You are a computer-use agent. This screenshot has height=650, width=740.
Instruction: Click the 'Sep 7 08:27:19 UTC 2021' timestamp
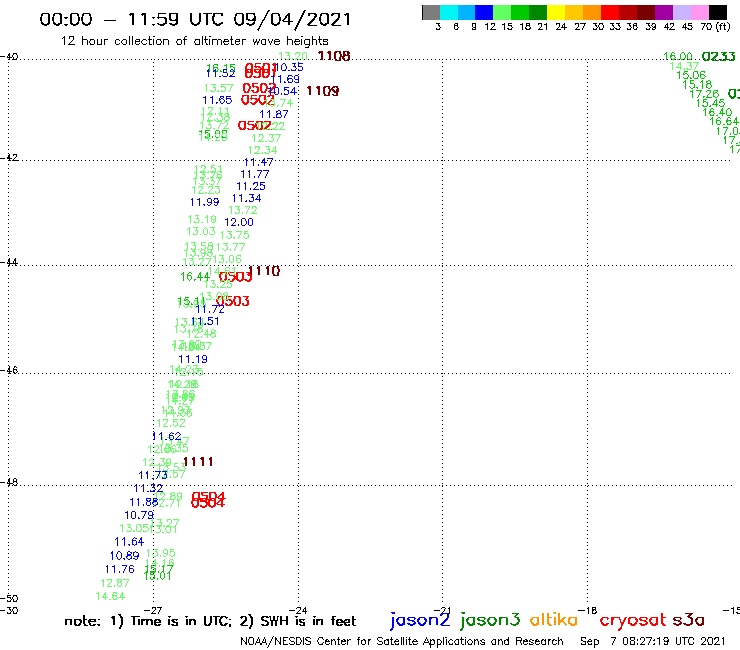(x=652, y=642)
